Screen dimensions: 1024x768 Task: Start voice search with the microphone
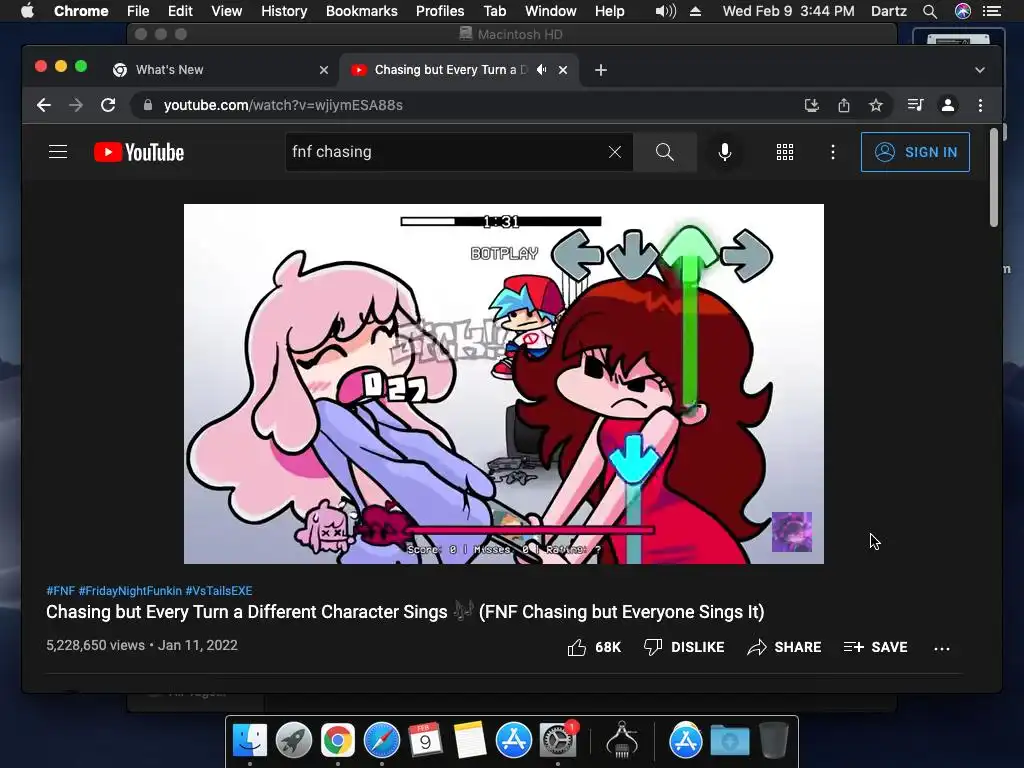(x=725, y=152)
